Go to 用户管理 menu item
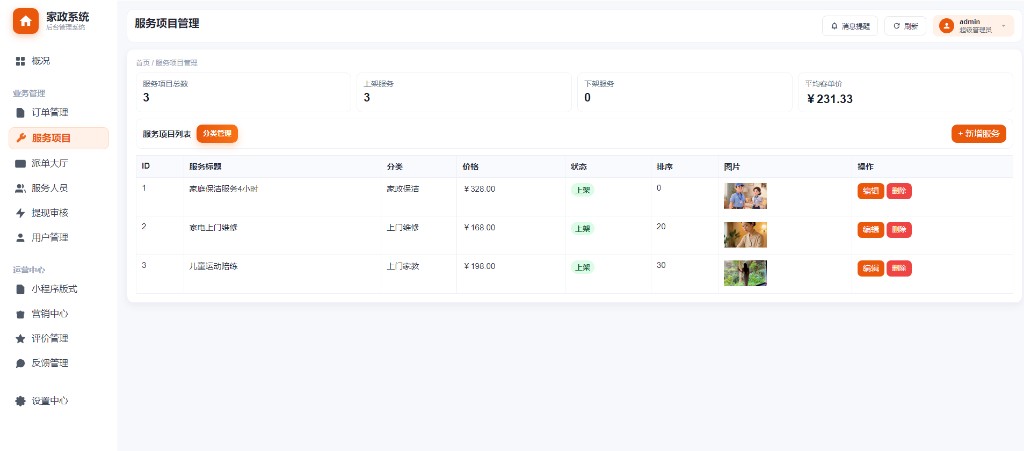 click(x=58, y=238)
